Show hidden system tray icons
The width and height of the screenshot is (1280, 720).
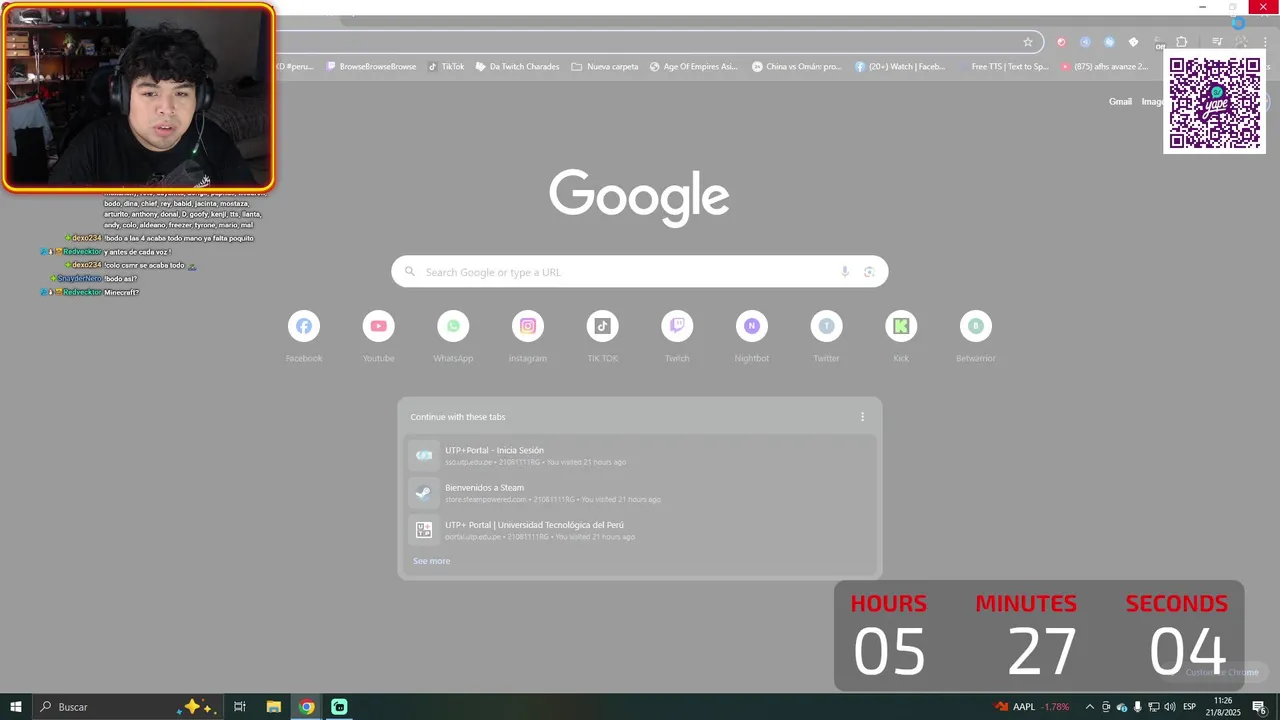pyautogui.click(x=1090, y=707)
